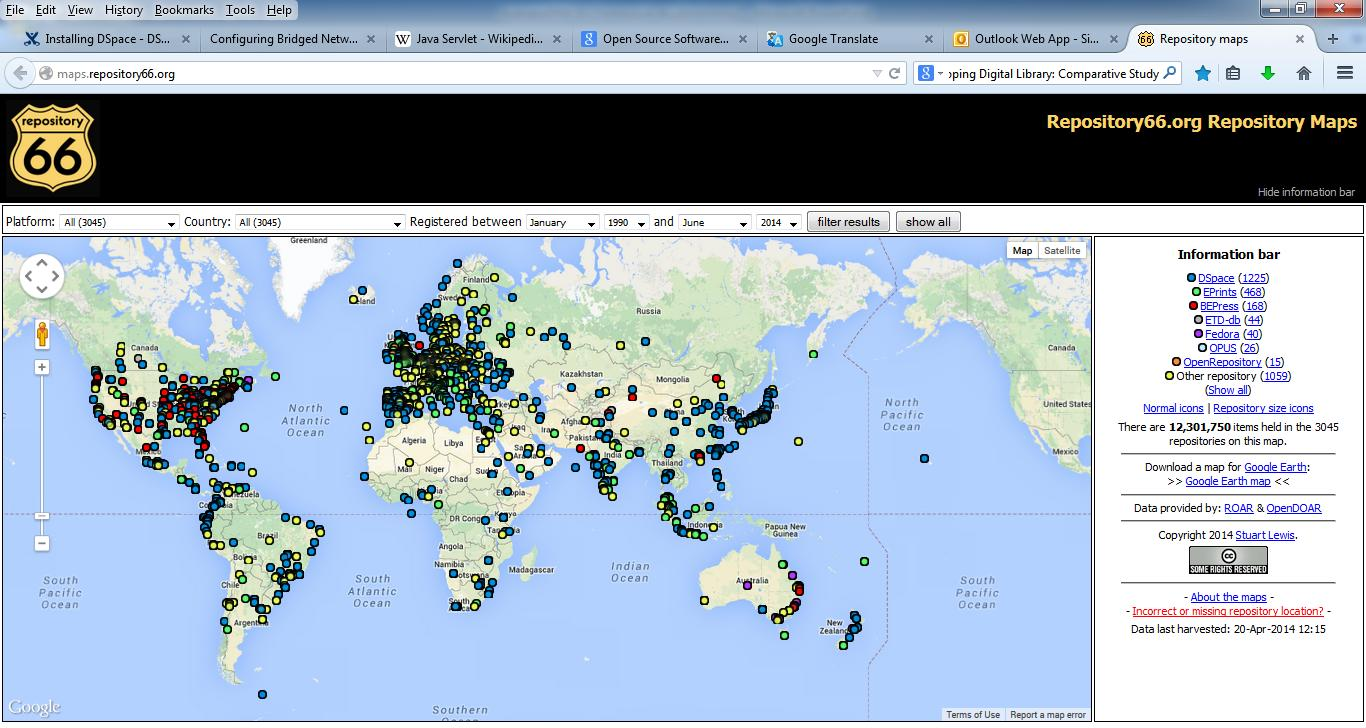Open the Tools menu
The image size is (1366, 728).
(x=240, y=9)
